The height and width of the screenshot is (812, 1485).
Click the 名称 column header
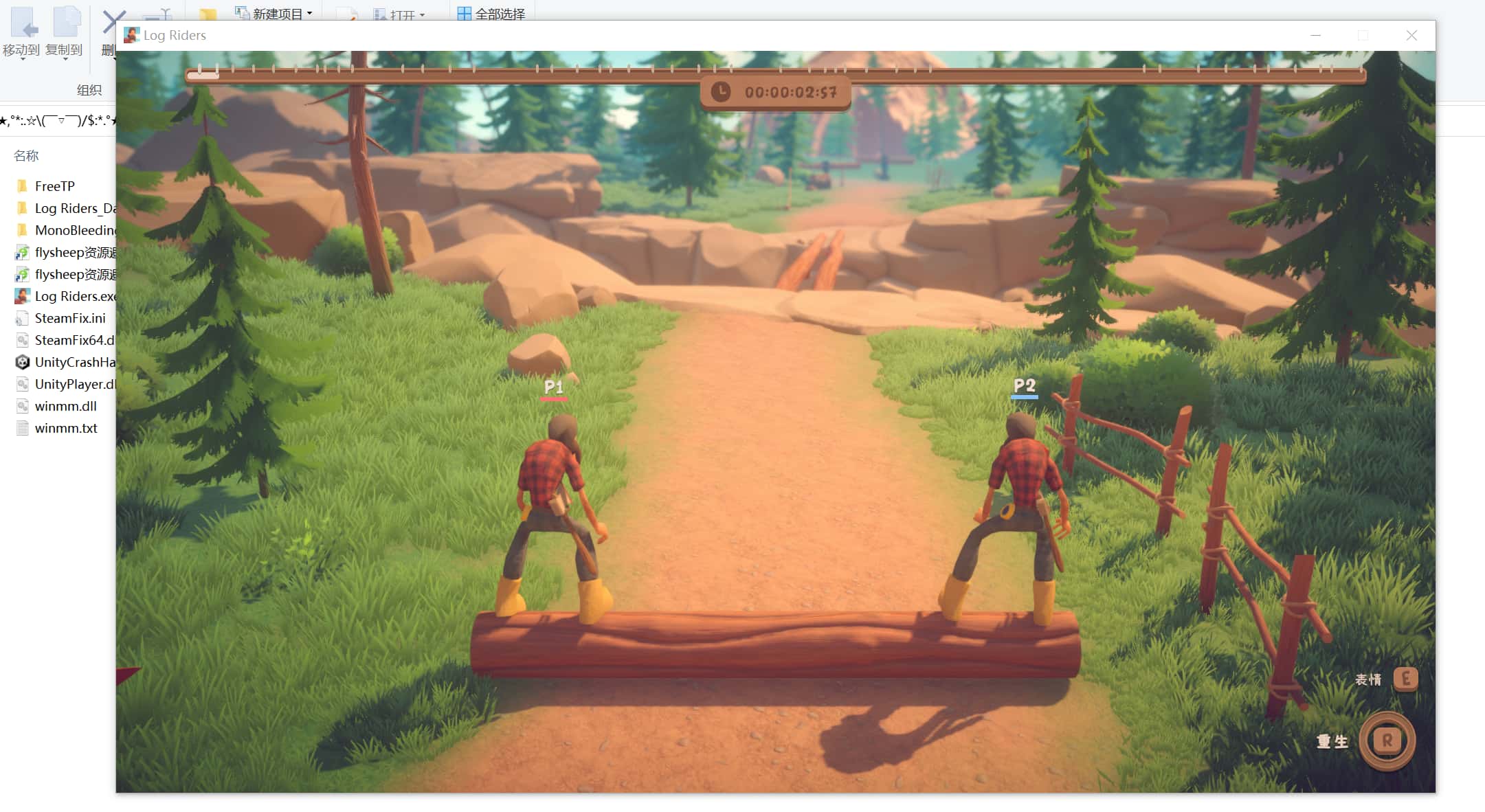coord(26,156)
